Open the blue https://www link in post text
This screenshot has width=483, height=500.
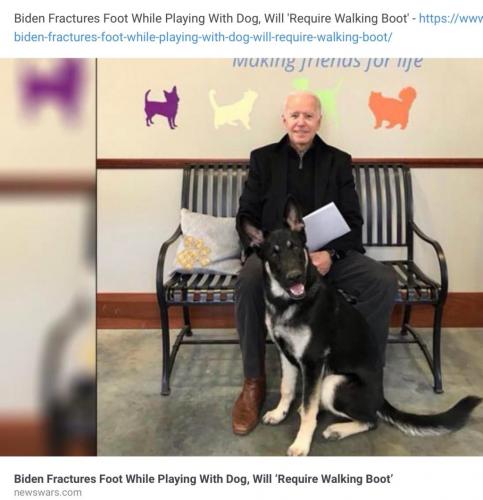(451, 18)
